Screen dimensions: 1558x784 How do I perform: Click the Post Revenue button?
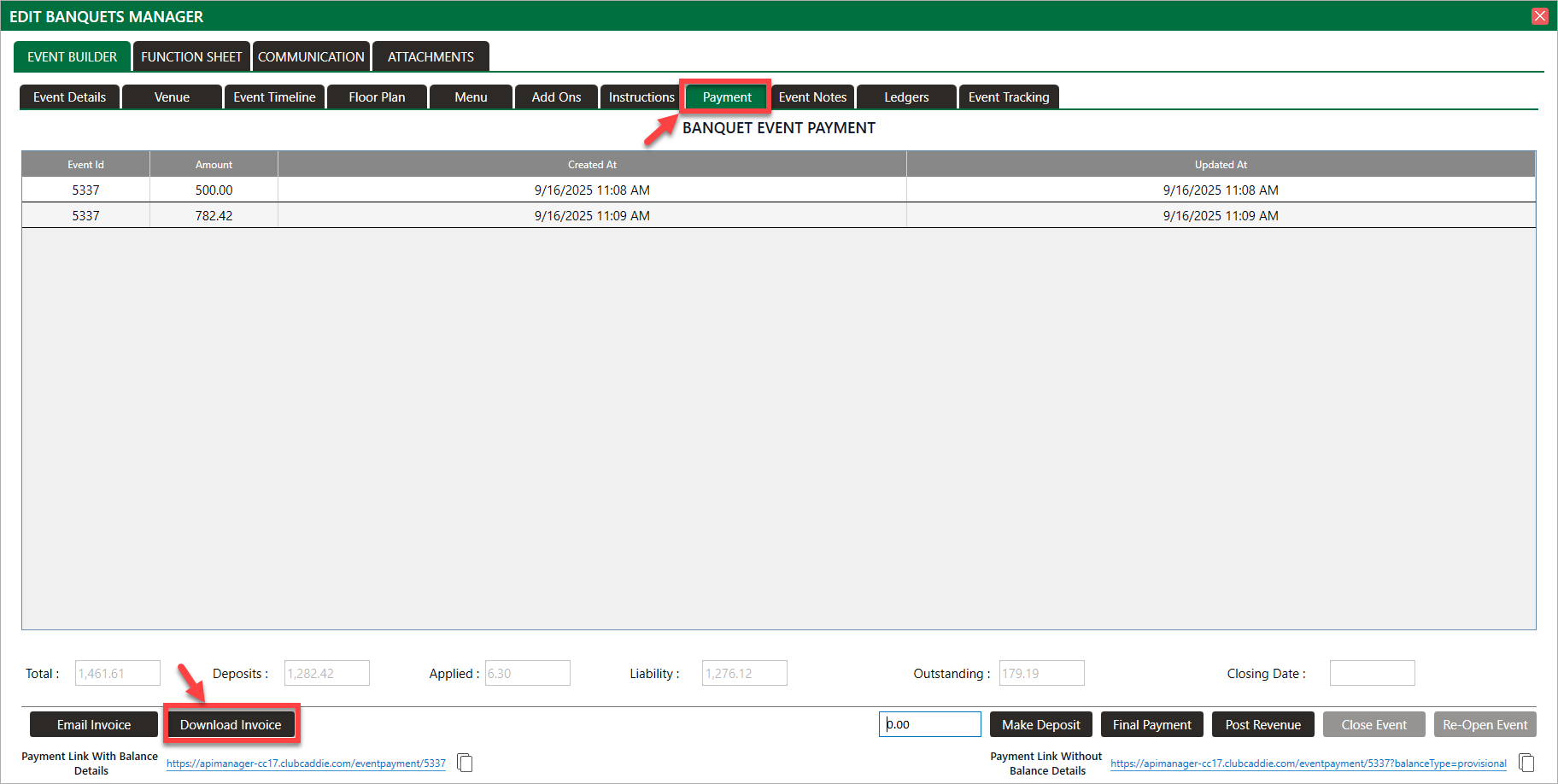[1262, 725]
